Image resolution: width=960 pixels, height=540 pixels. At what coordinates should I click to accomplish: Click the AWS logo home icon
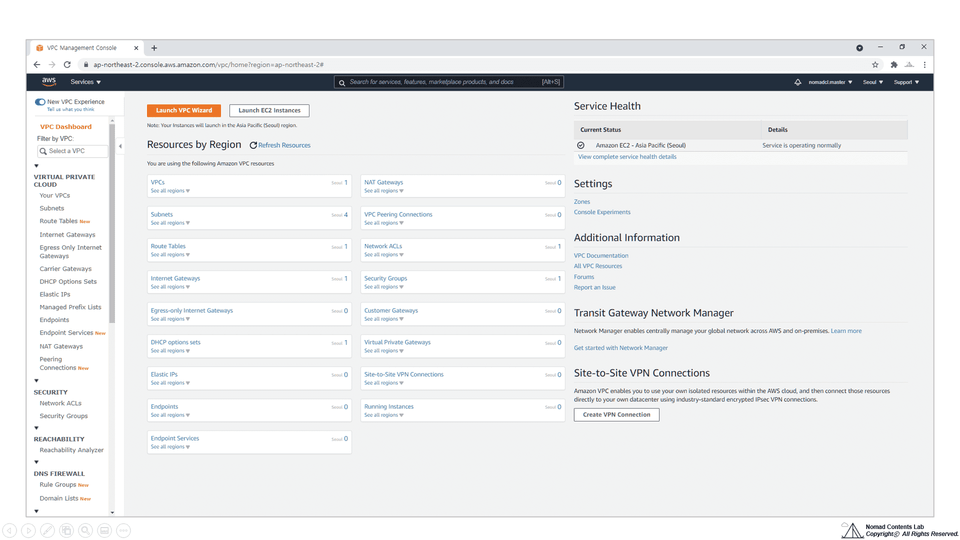coord(49,81)
